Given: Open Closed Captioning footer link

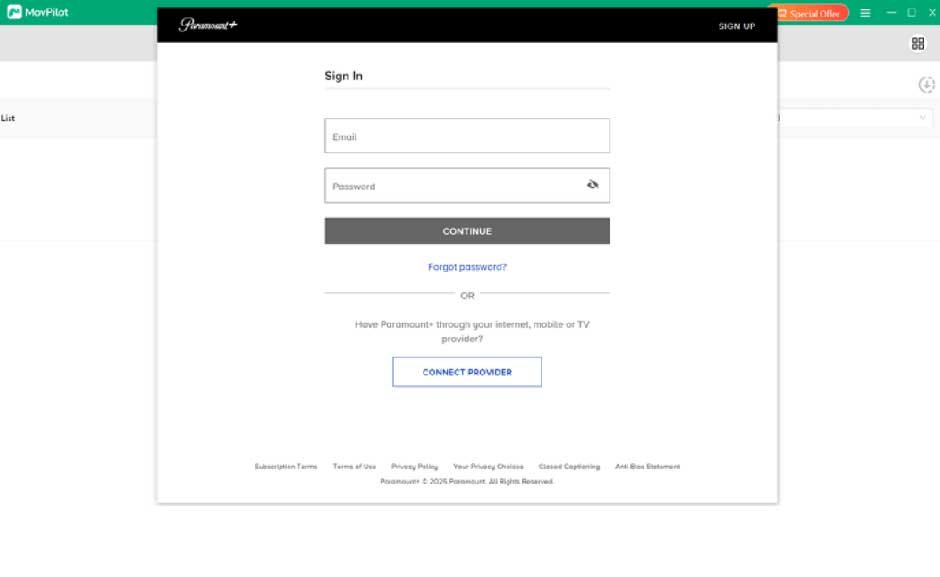Looking at the screenshot, I should pos(569,466).
